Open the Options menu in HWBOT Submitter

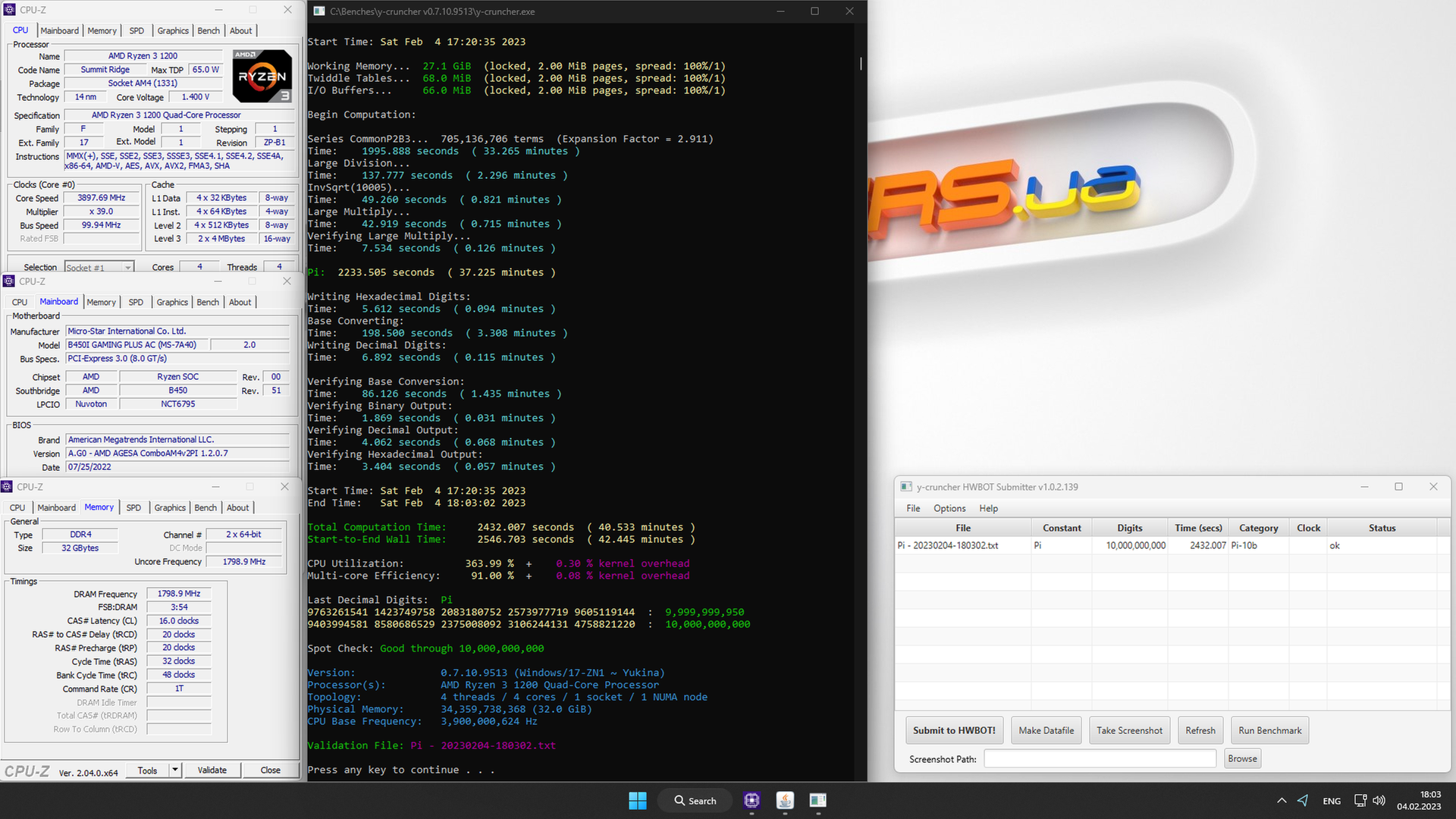pos(949,508)
